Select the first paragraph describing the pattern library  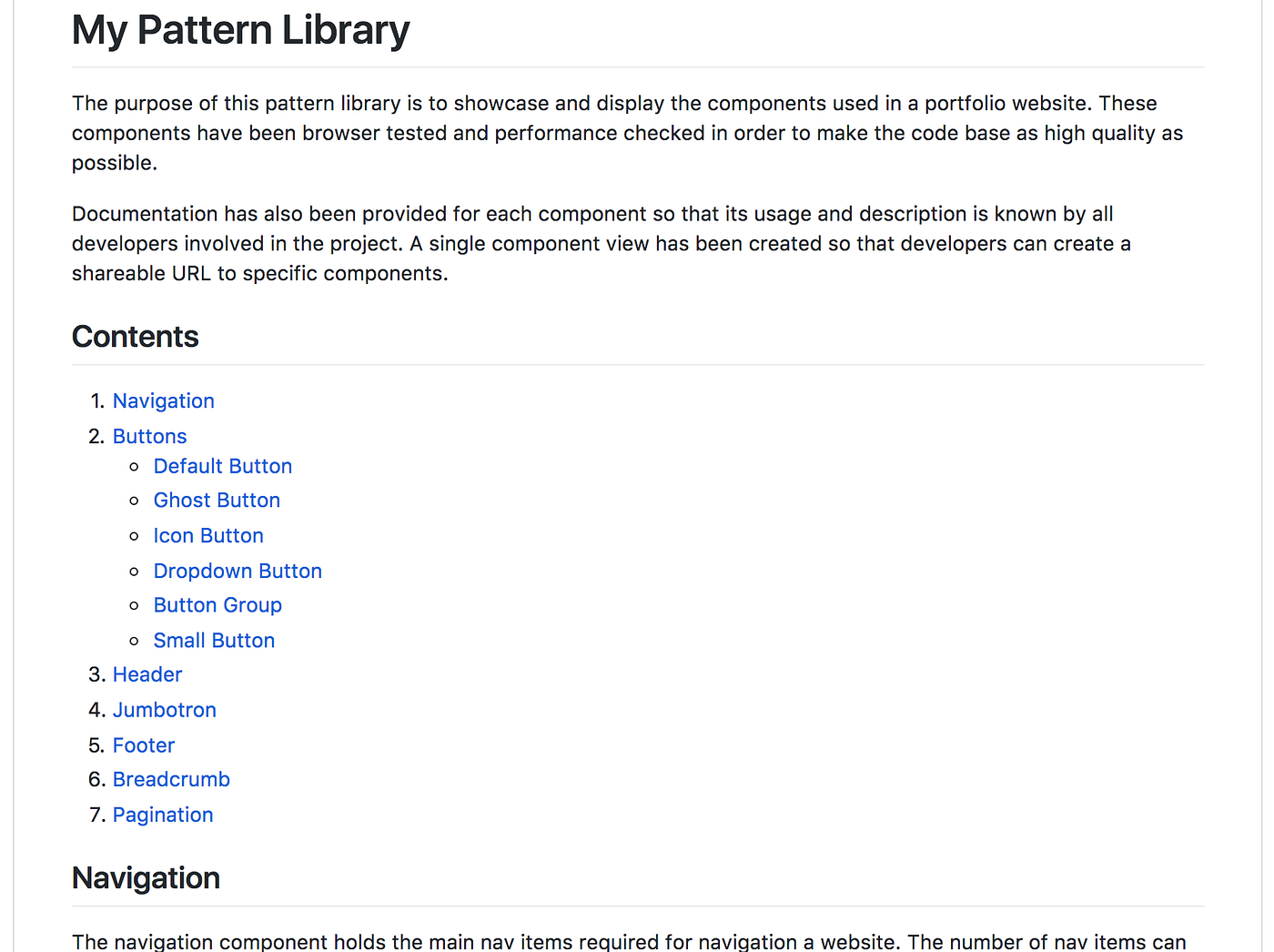pyautogui.click(x=627, y=132)
